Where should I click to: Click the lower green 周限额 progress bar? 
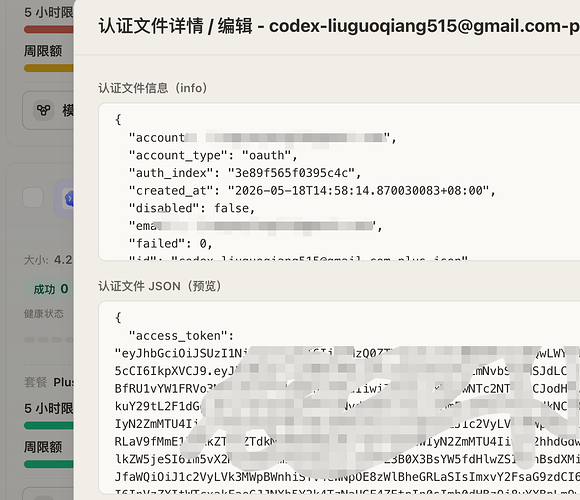[49, 464]
